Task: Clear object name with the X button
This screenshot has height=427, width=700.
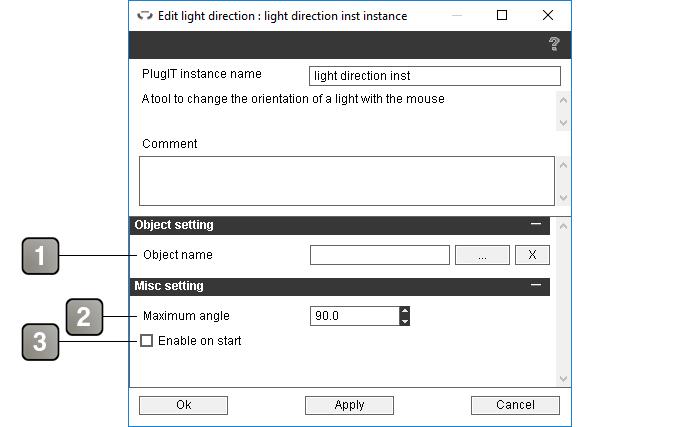Action: pyautogui.click(x=532, y=255)
